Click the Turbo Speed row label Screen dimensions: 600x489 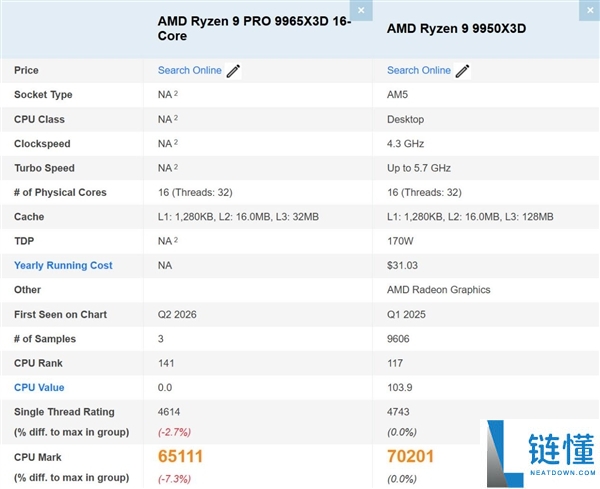click(x=44, y=168)
